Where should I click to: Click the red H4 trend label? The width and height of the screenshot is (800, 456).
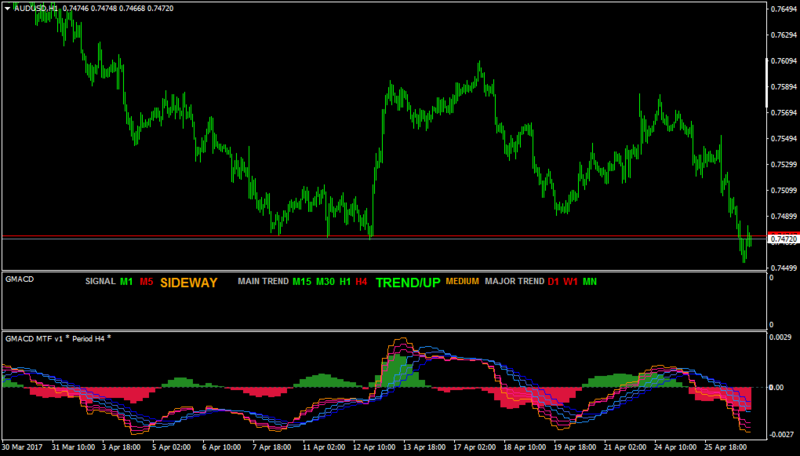click(361, 282)
